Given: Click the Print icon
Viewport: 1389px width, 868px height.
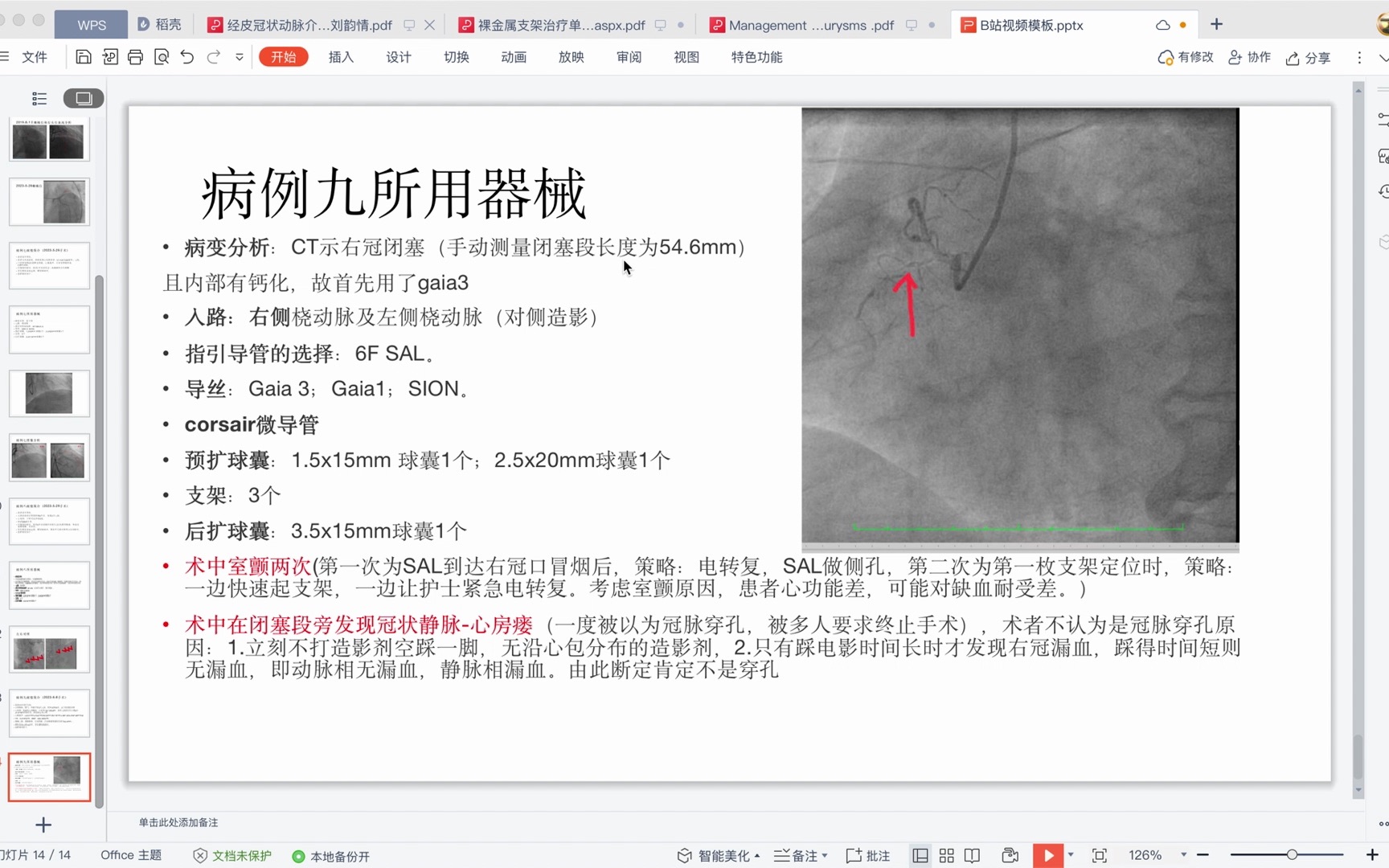Looking at the screenshot, I should 136,57.
